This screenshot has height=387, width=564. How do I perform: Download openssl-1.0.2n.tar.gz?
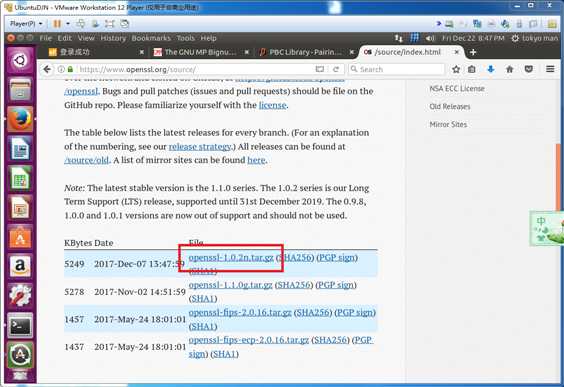coord(231,258)
